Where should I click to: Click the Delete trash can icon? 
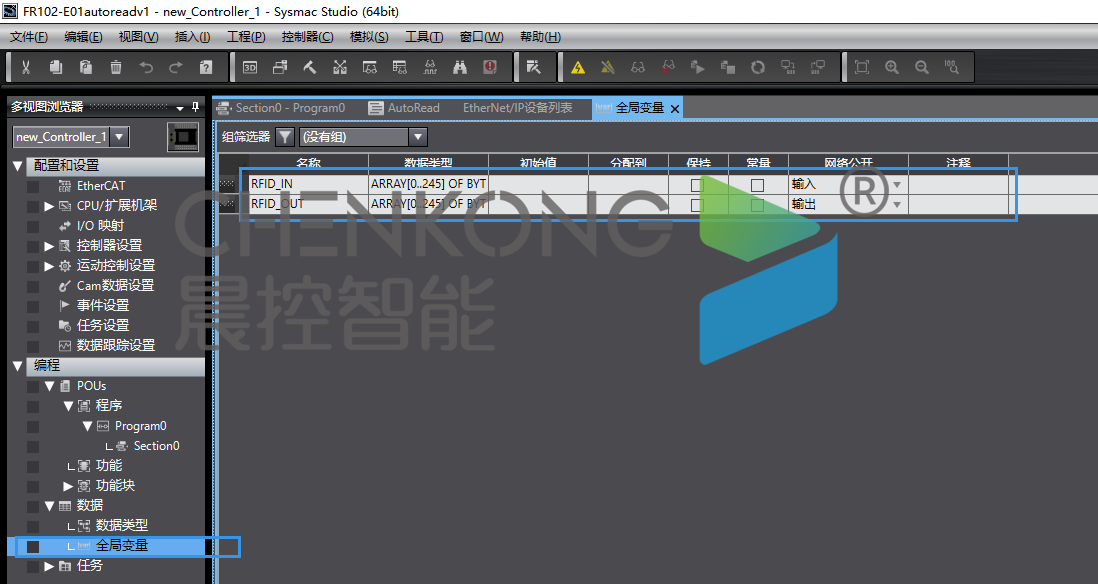pos(116,67)
